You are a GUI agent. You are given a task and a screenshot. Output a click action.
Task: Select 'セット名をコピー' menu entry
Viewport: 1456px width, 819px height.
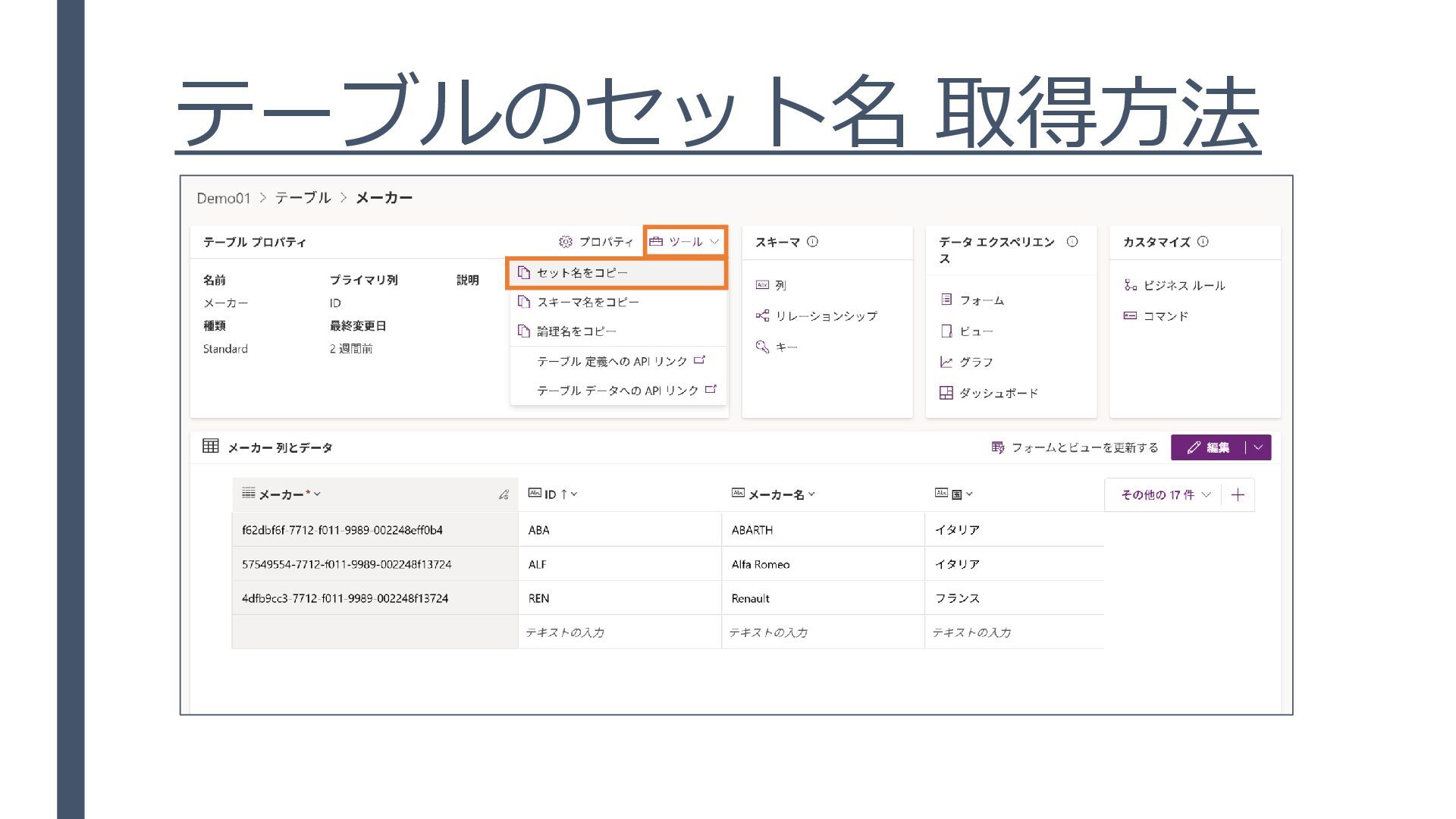coord(582,273)
